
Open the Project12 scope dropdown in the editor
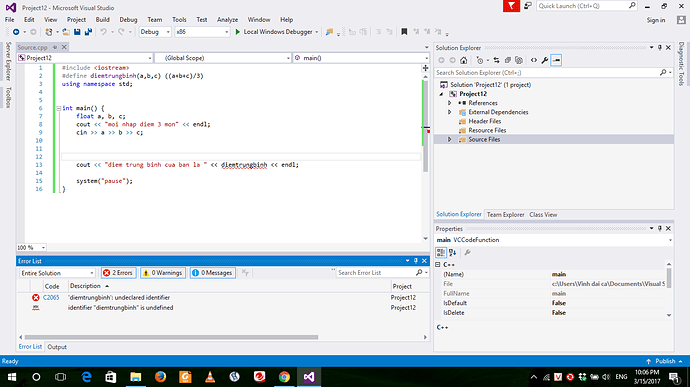[x=84, y=58]
